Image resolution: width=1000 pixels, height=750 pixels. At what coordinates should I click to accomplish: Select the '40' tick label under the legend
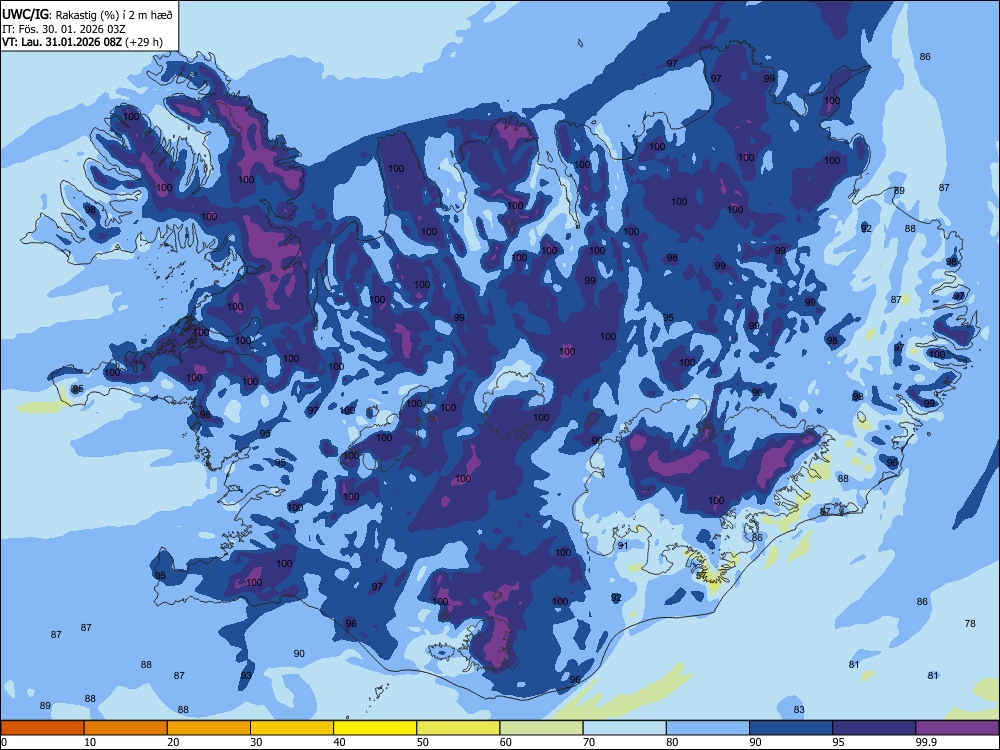339,742
